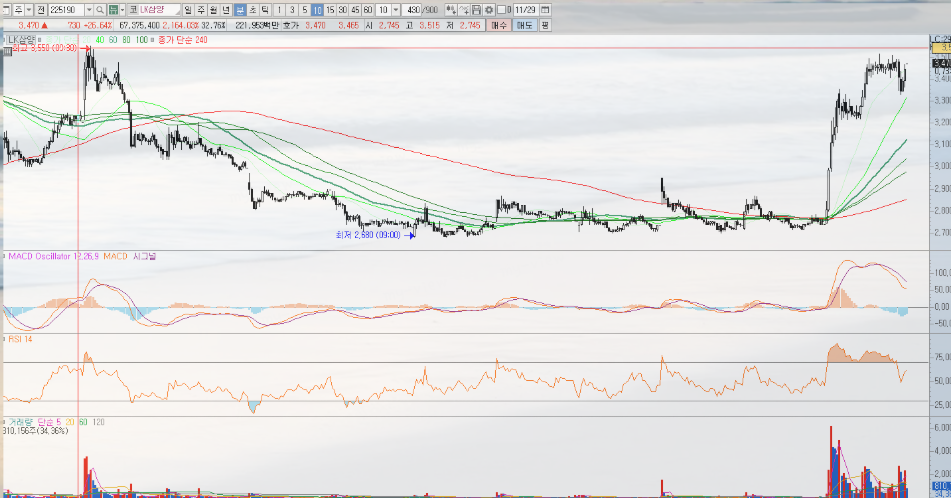Click the 시그널 signal legend
This screenshot has width=951, height=498.
point(144,257)
